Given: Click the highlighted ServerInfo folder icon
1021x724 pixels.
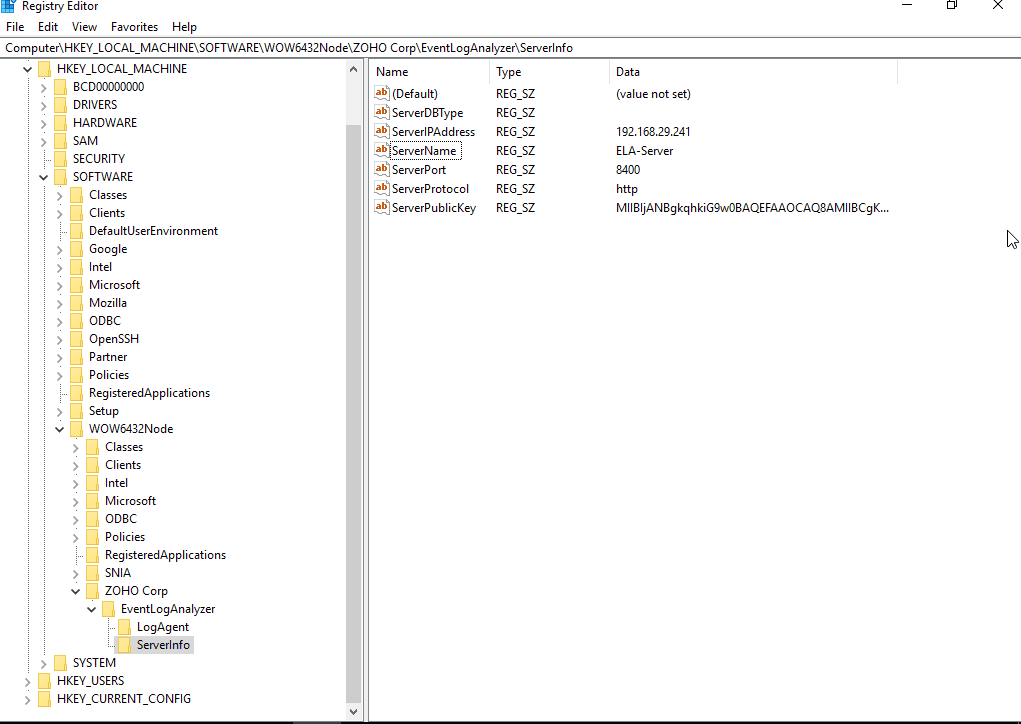Looking at the screenshot, I should (124, 644).
